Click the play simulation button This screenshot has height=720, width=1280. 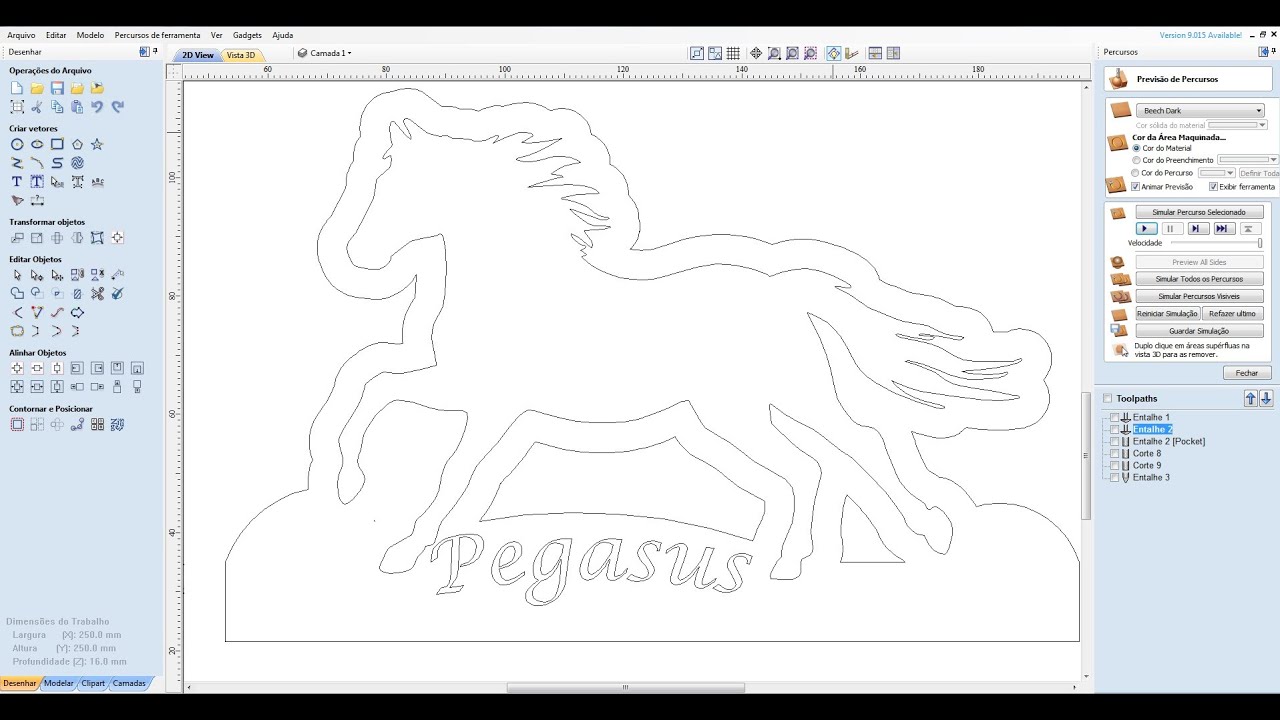pyautogui.click(x=1146, y=229)
